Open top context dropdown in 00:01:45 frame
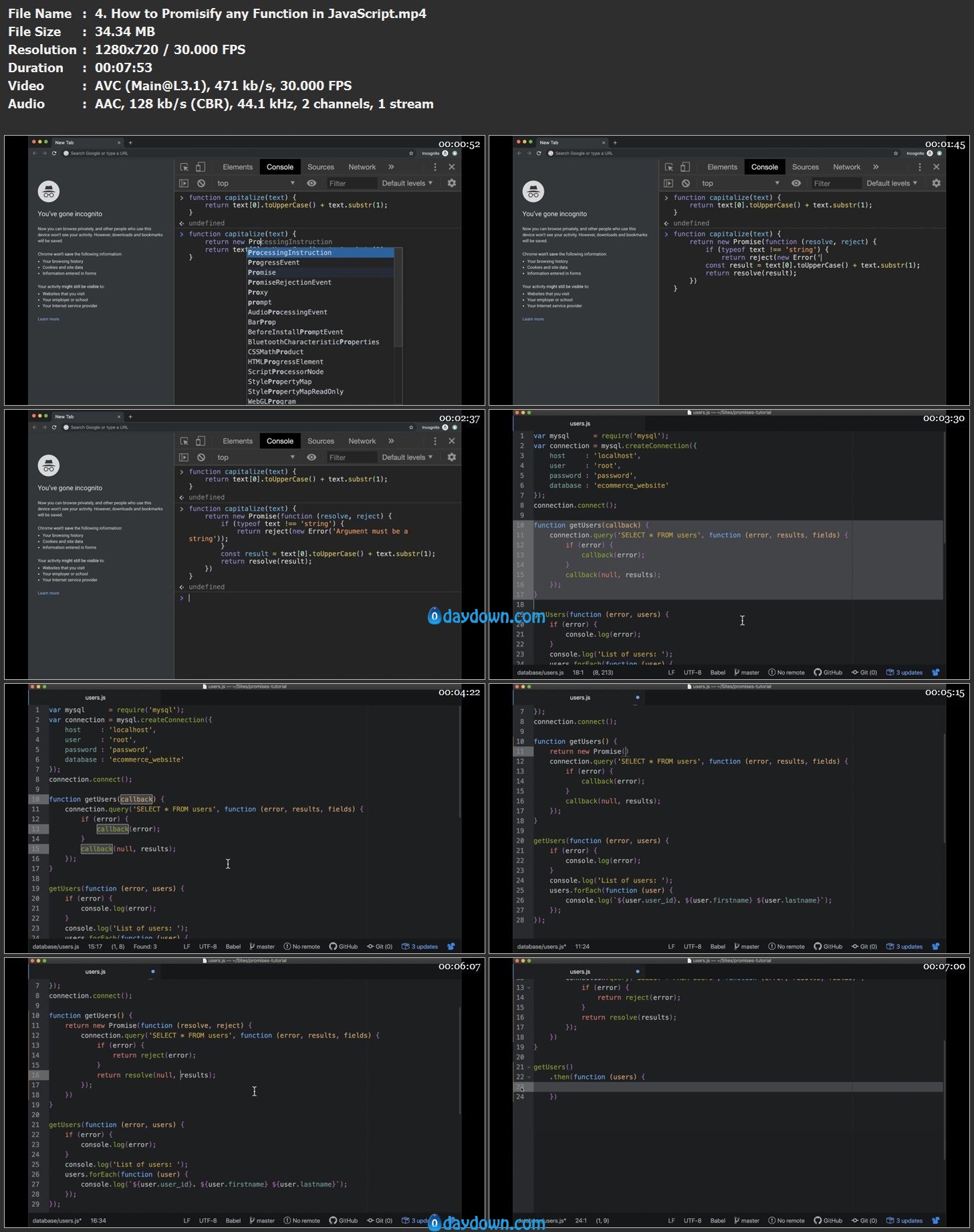This screenshot has width=974, height=1232. point(740,183)
